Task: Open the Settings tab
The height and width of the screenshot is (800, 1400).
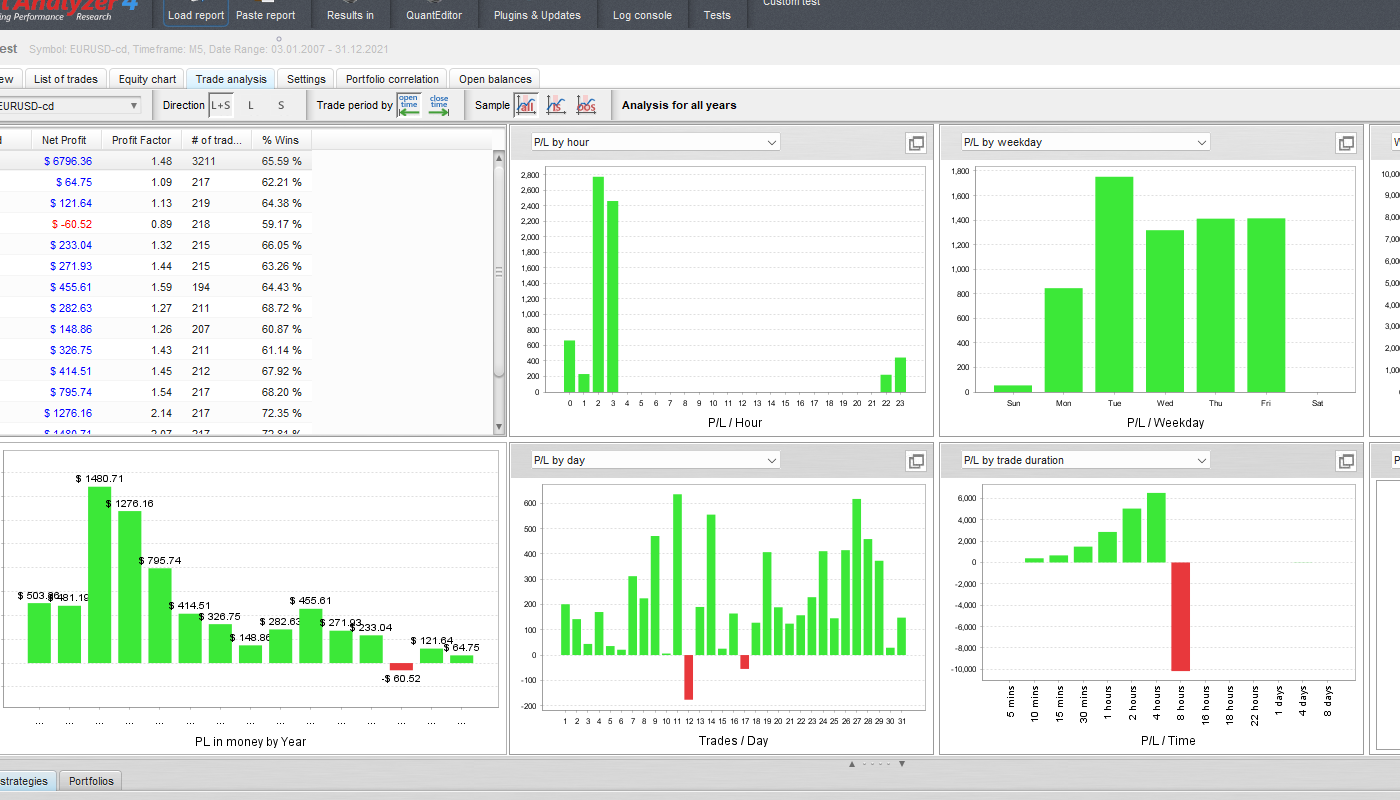Action: point(306,79)
